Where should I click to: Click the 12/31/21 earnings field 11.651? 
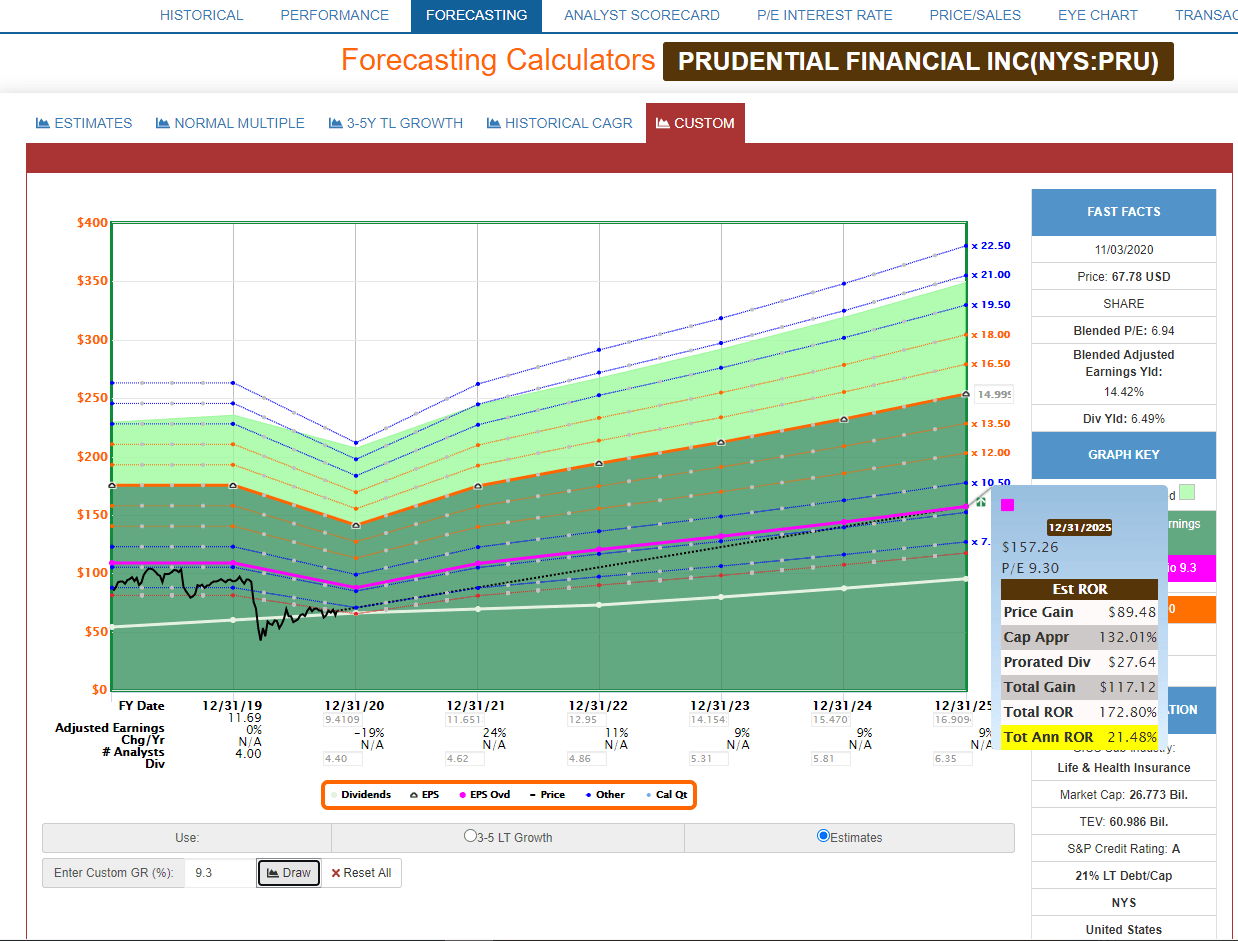pyautogui.click(x=463, y=719)
